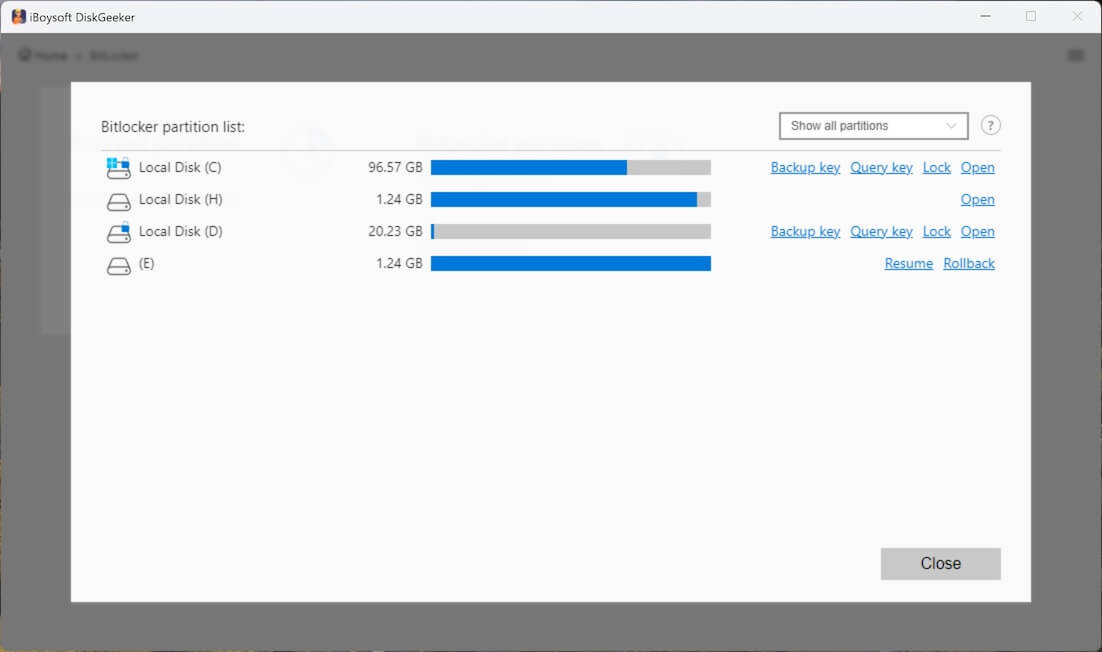Click the iBoysoft DiskGeeker app logo
The image size is (1102, 652).
pyautogui.click(x=18, y=16)
